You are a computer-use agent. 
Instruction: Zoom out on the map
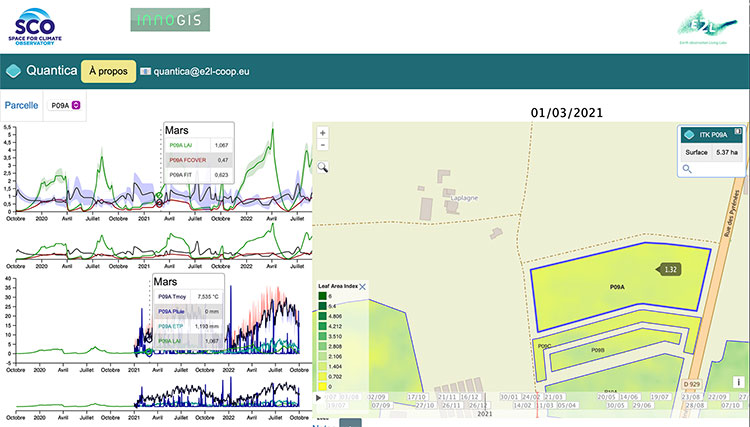coord(323,147)
